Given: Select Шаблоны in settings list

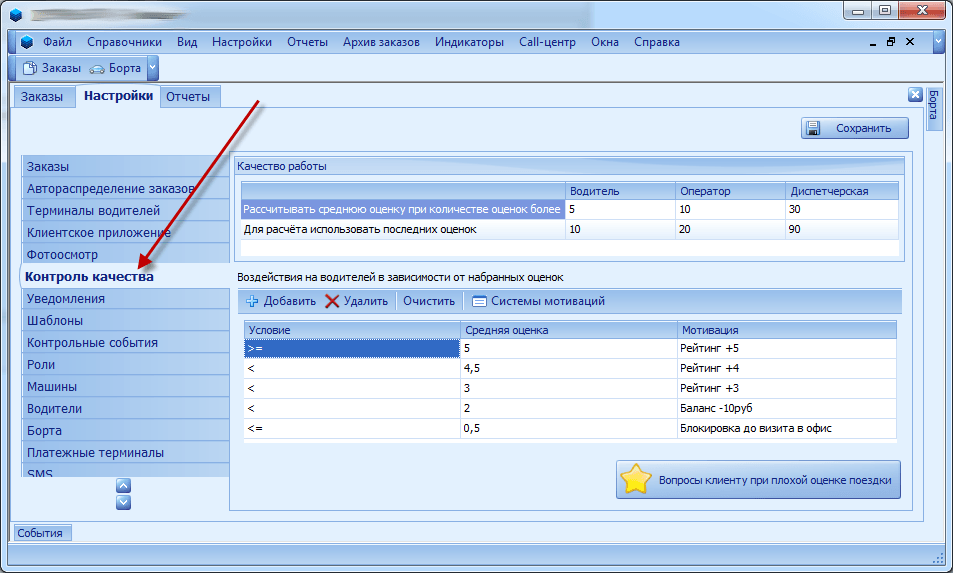Looking at the screenshot, I should (126, 320).
